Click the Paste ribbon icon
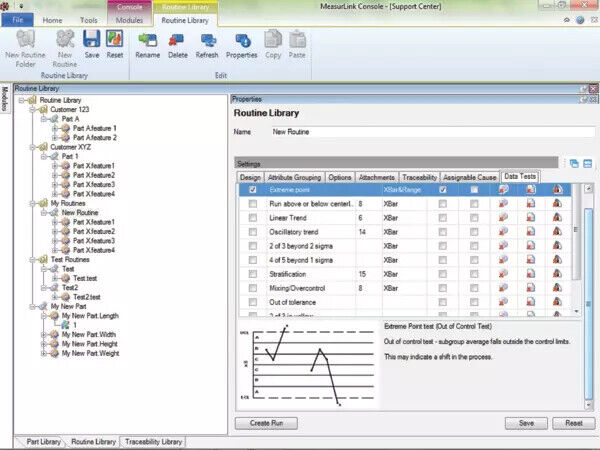Screen dimensions: 600x450 [297, 39]
